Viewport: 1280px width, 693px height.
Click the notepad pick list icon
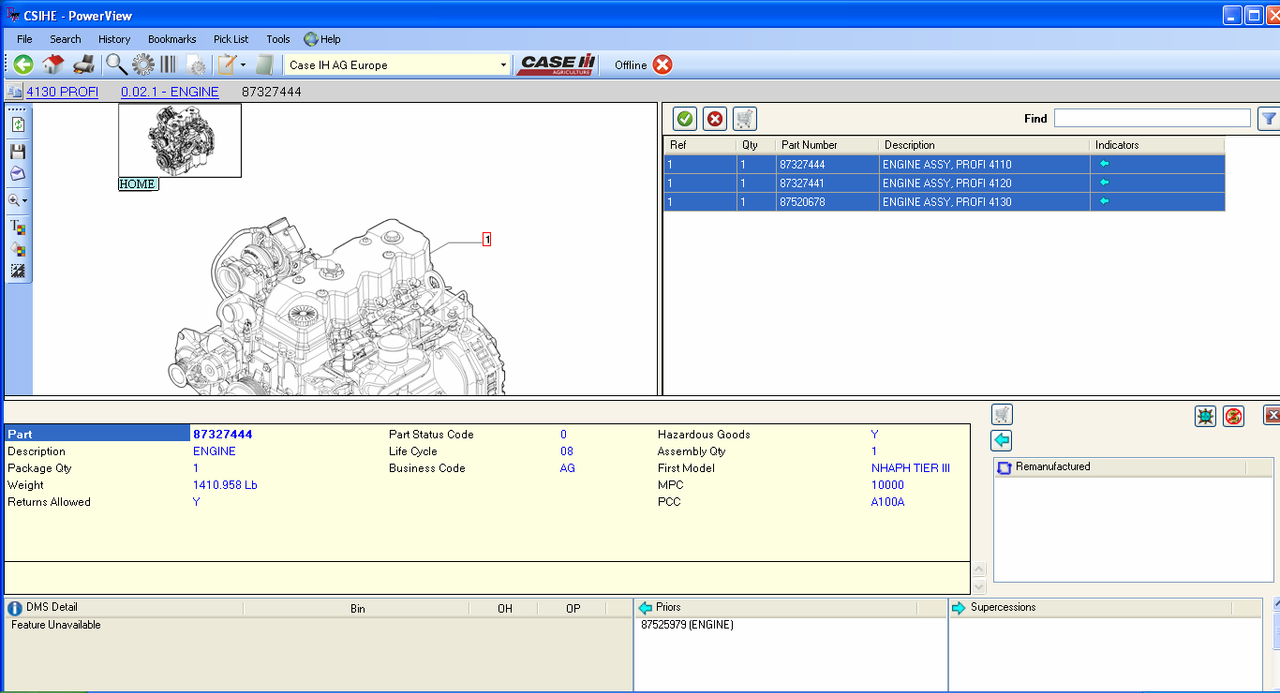pos(227,64)
